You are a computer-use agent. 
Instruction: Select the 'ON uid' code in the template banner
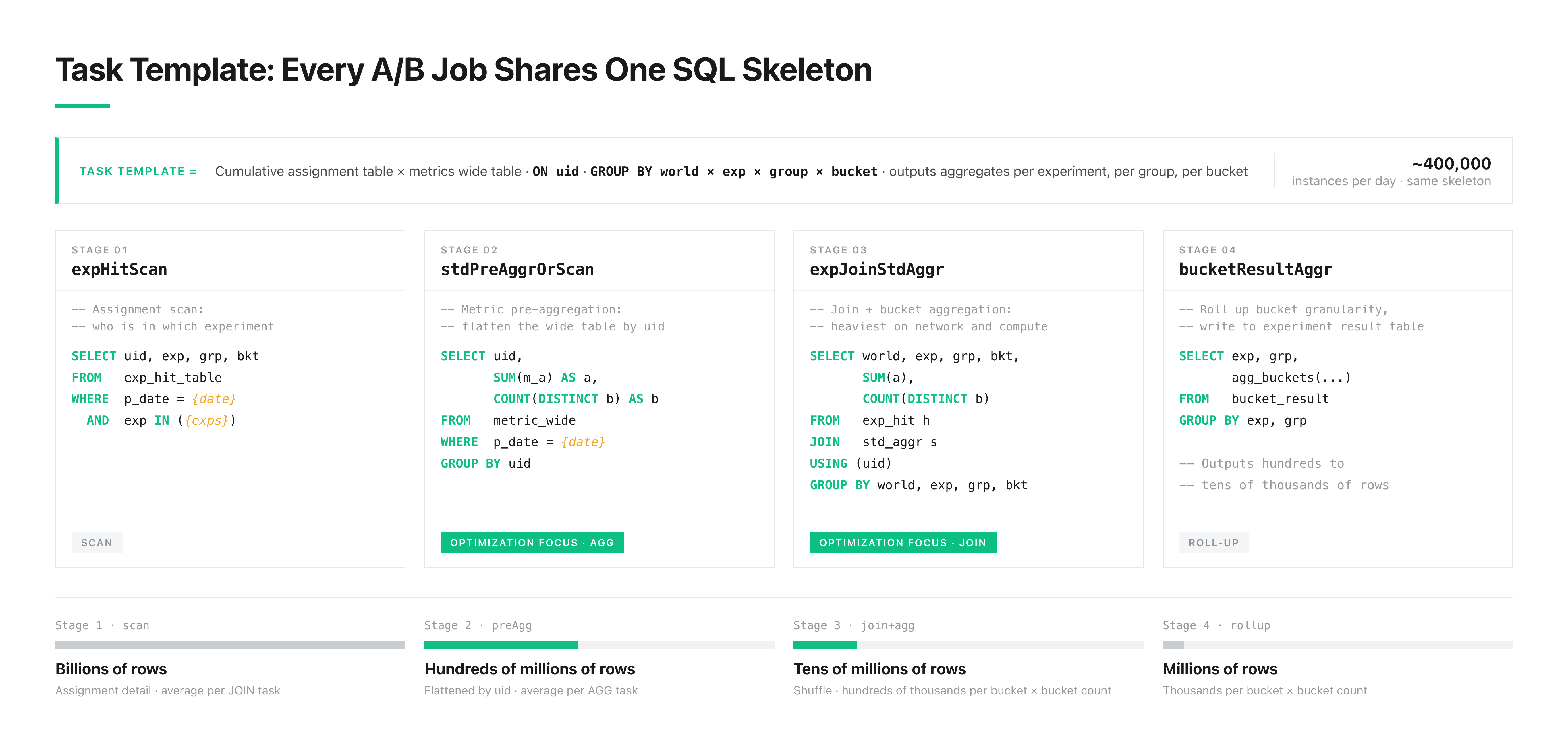(x=556, y=172)
